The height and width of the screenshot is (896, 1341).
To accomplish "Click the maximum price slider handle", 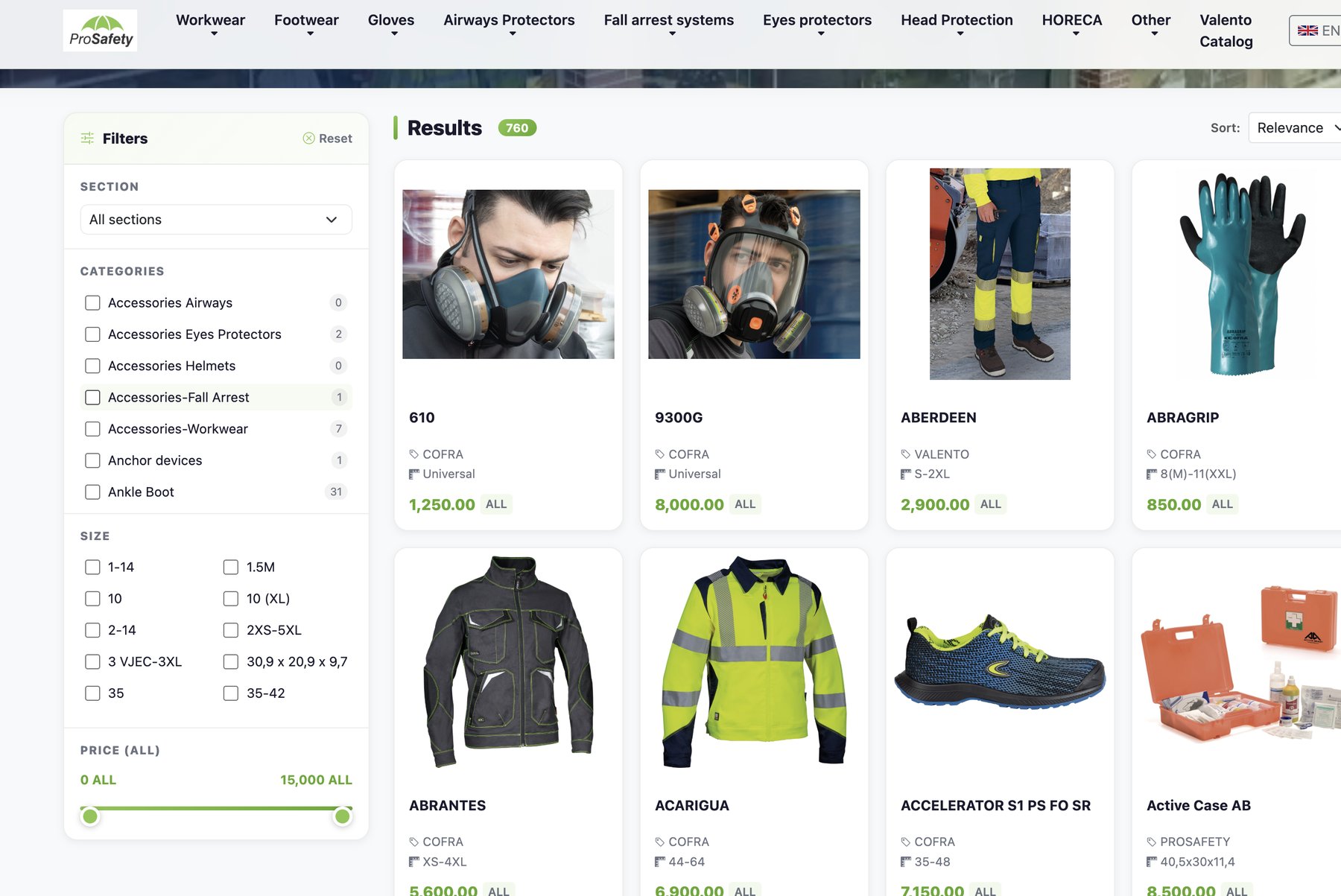I will click(343, 817).
